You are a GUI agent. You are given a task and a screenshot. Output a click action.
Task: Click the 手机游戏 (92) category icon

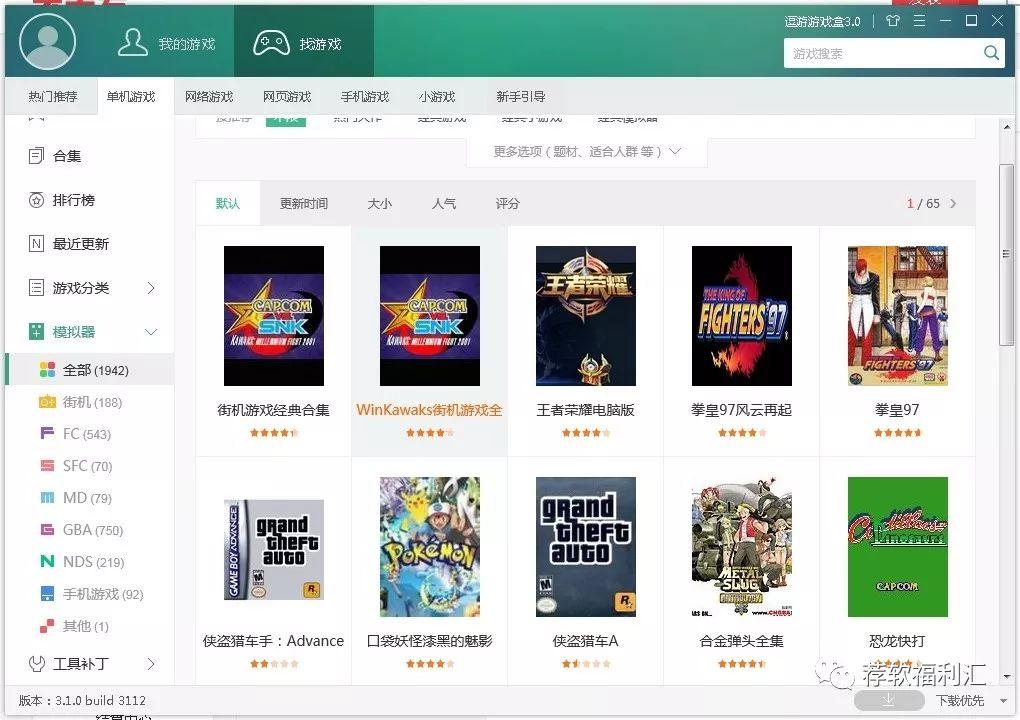tap(47, 593)
